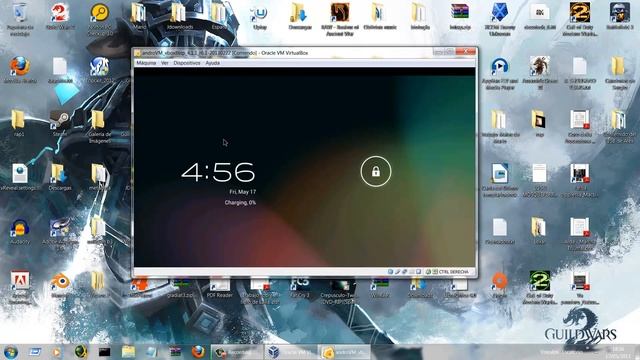Viewport: 640px width, 360px height.
Task: Click the Fri, May 17 date text
Action: 242,192
